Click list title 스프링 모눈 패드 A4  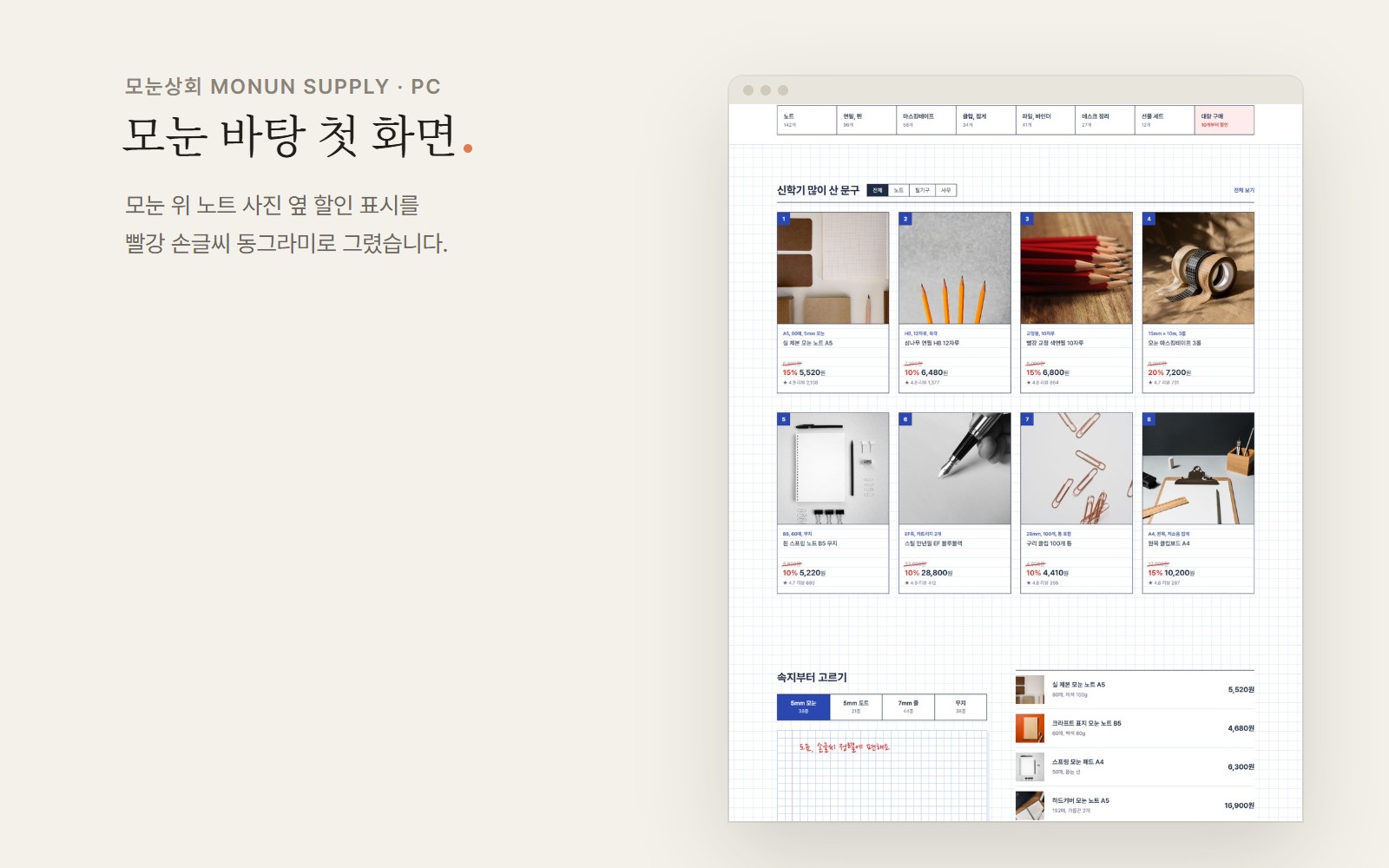coord(1077,762)
